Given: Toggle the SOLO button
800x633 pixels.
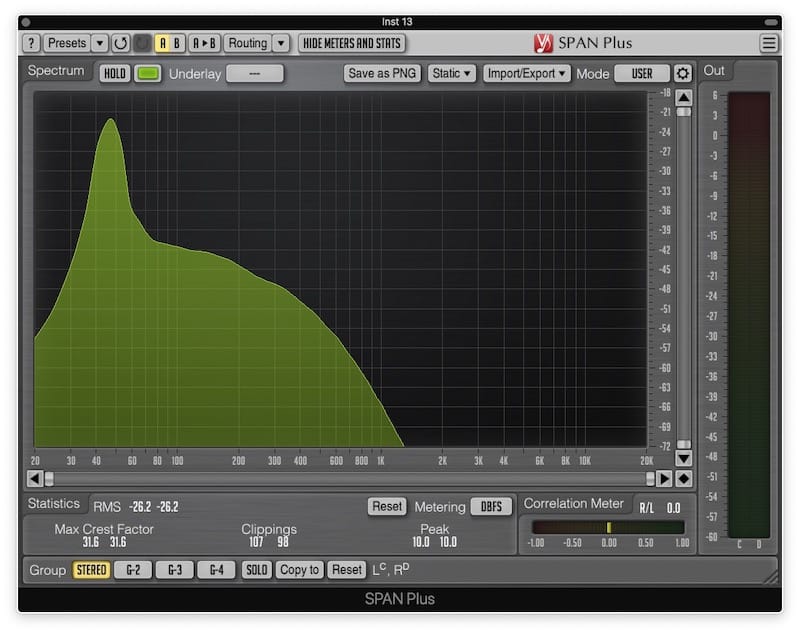Looking at the screenshot, I should point(257,570).
